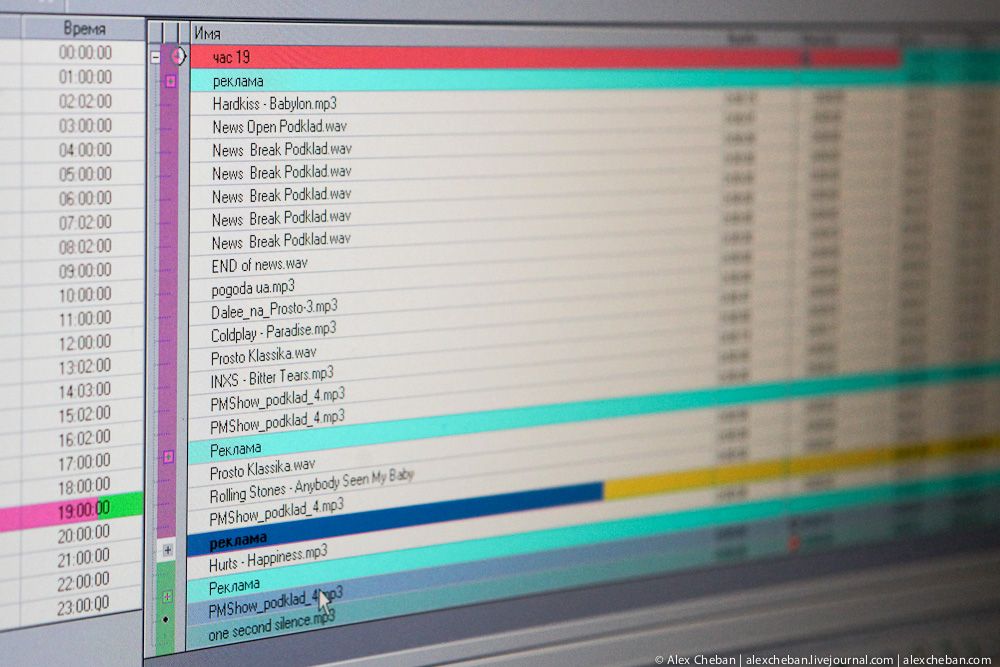Select the 22:00:00 hour entry
Screen dimensions: 1000x667
(83, 582)
